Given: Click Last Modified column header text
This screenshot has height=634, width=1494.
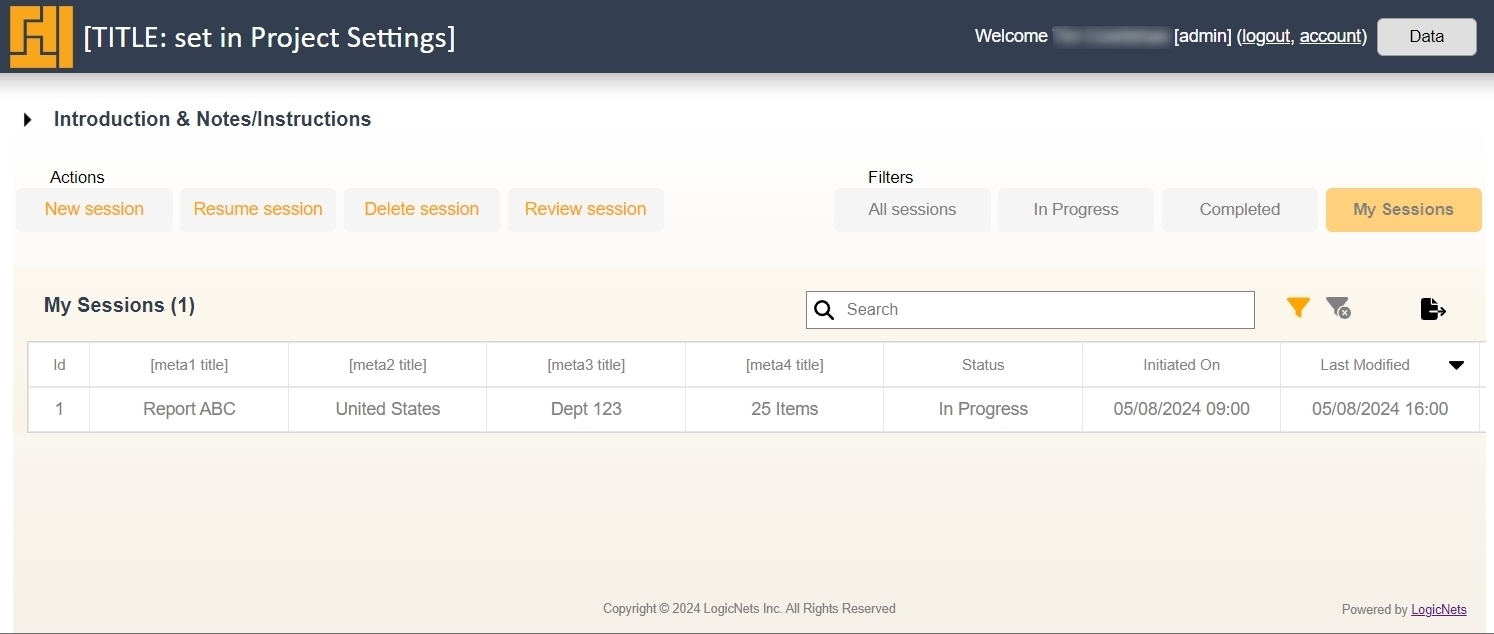Looking at the screenshot, I should [x=1365, y=365].
